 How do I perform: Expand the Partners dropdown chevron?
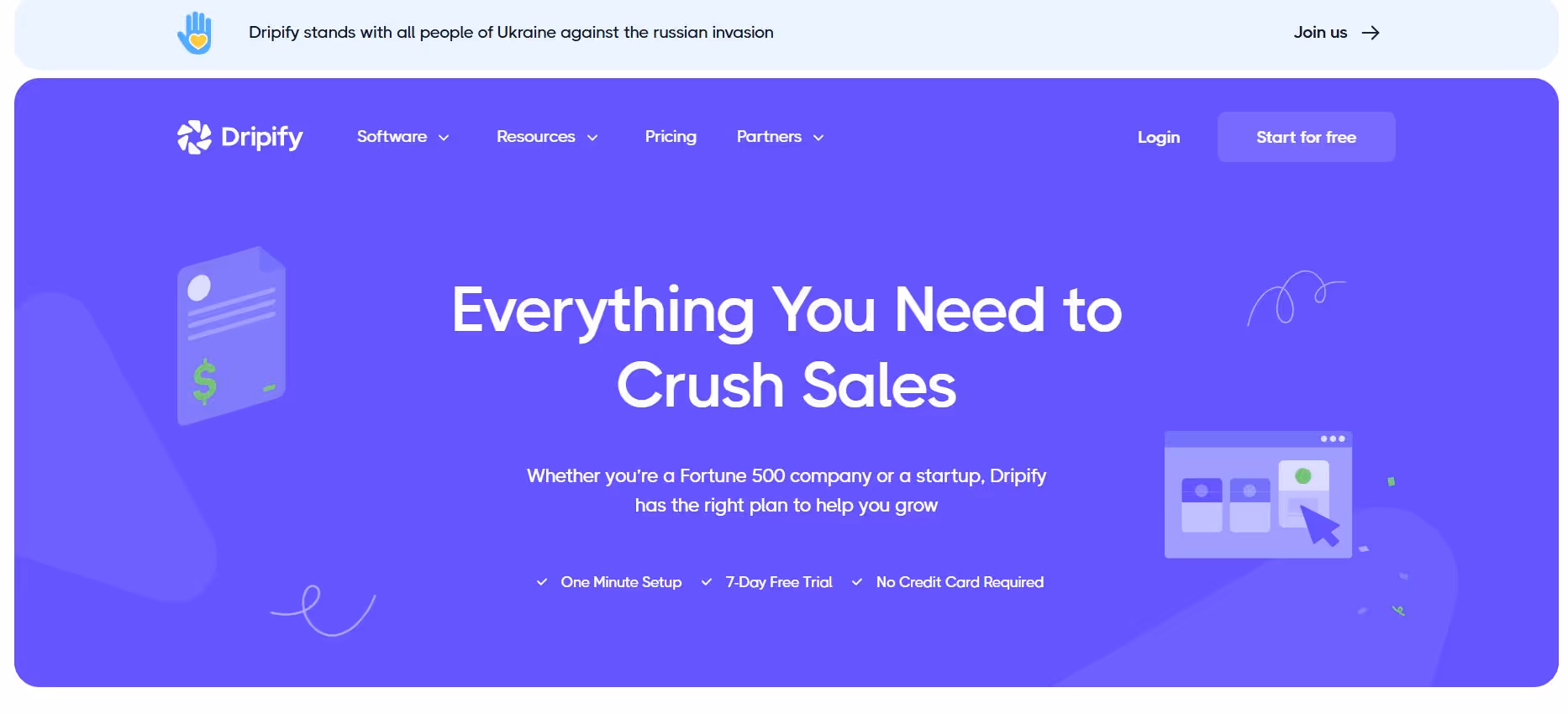pyautogui.click(x=818, y=138)
